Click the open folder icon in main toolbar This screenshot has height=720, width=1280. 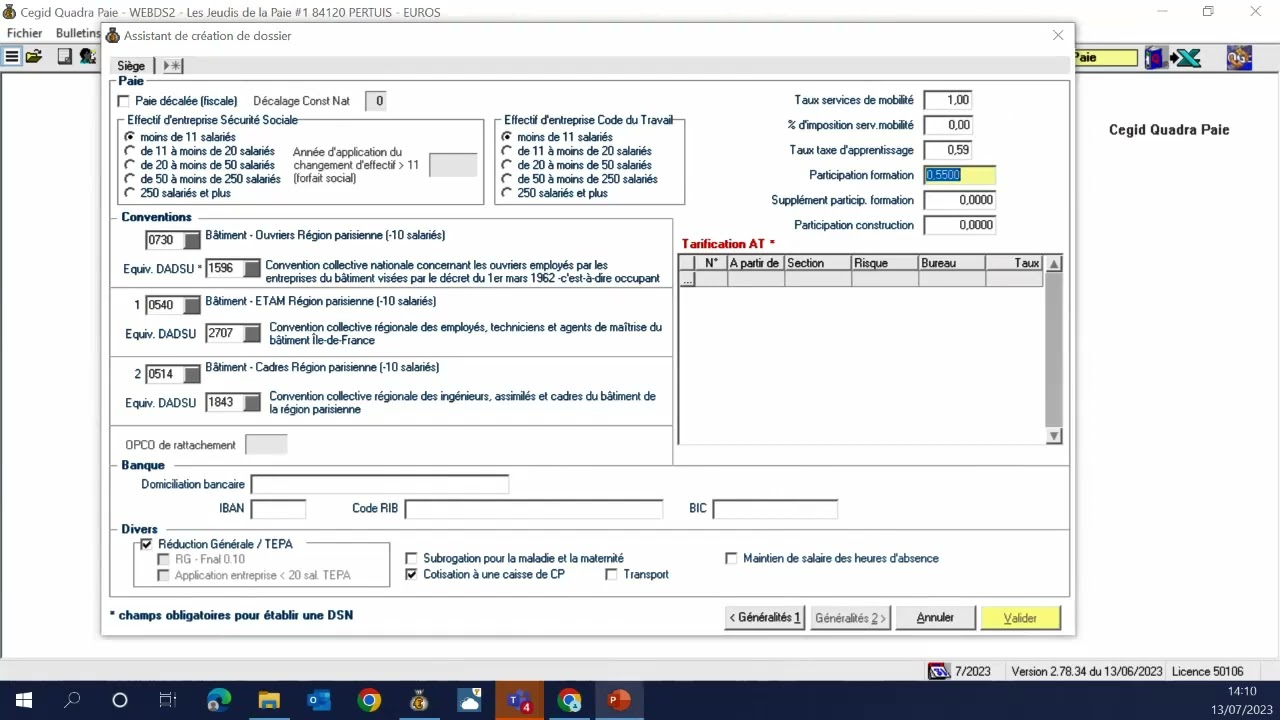click(x=34, y=57)
